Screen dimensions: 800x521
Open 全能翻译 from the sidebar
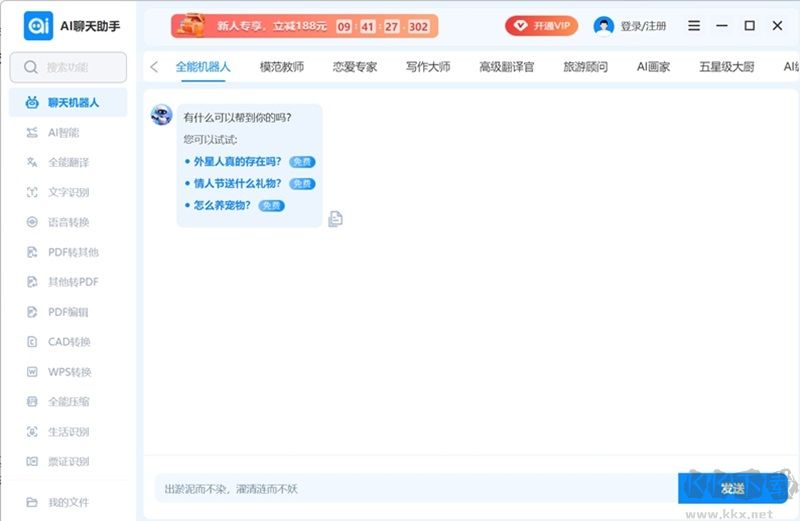click(x=68, y=162)
